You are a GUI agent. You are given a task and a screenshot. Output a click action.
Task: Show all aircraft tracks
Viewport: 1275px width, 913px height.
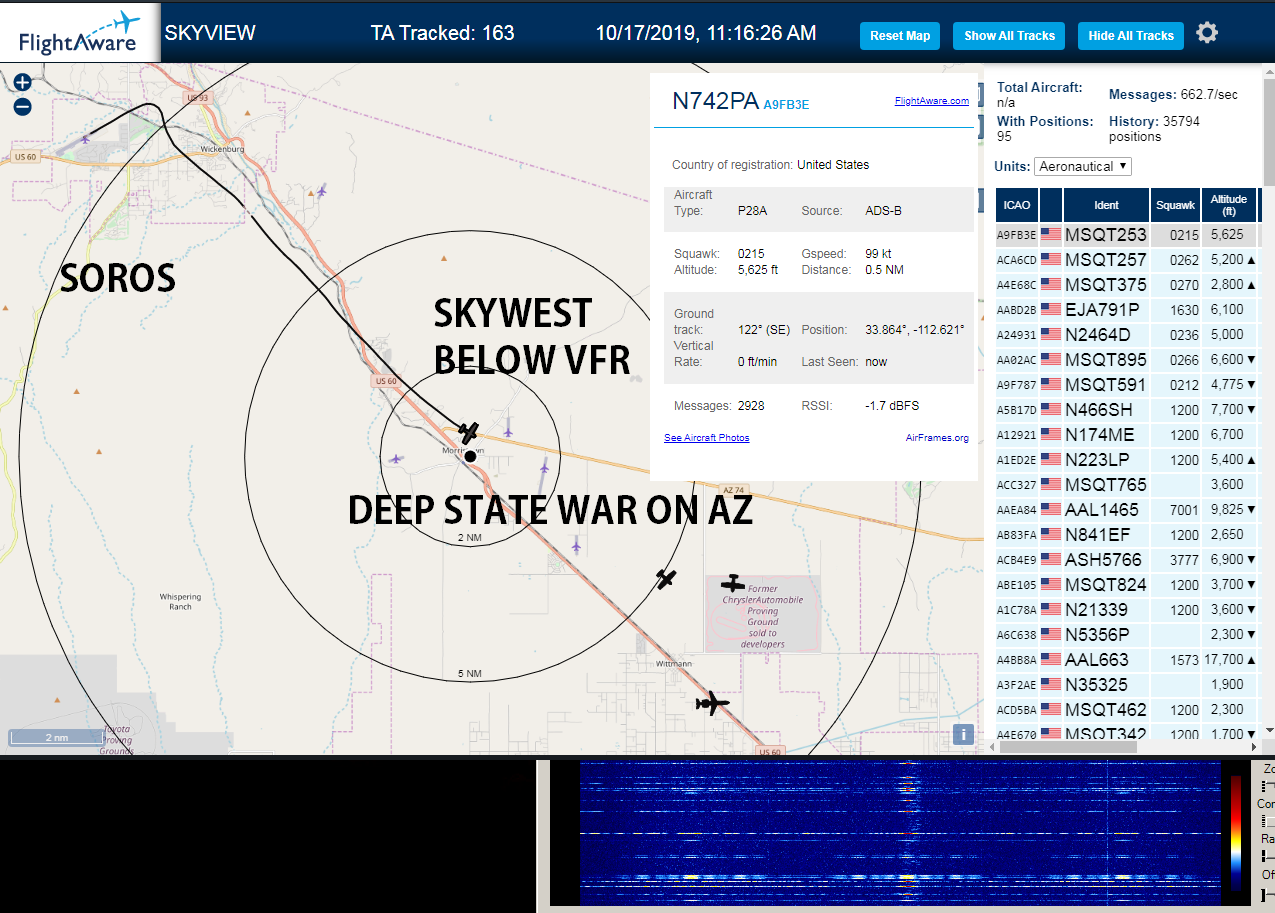[x=1009, y=36]
